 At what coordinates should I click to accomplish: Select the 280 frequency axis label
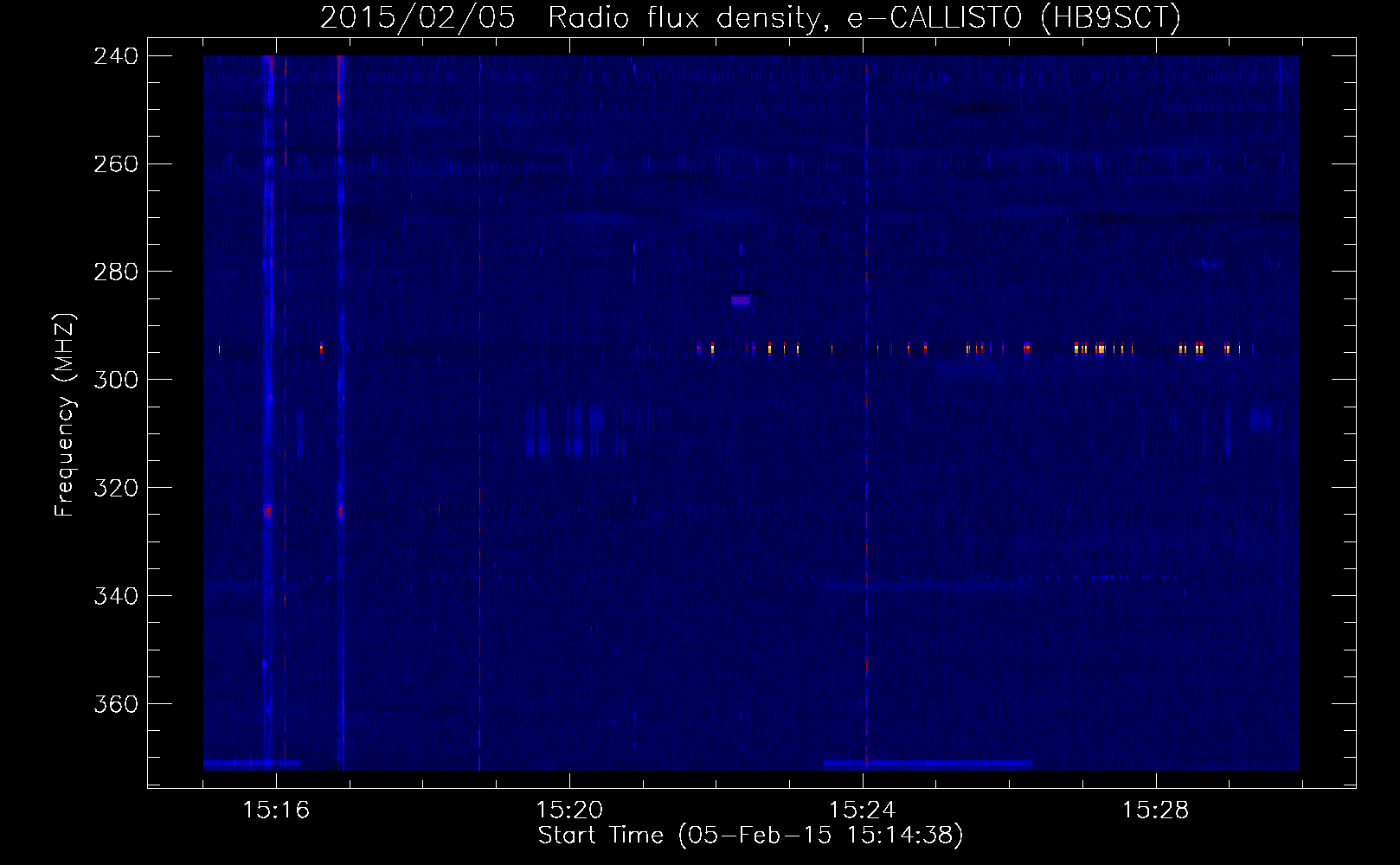(x=115, y=272)
